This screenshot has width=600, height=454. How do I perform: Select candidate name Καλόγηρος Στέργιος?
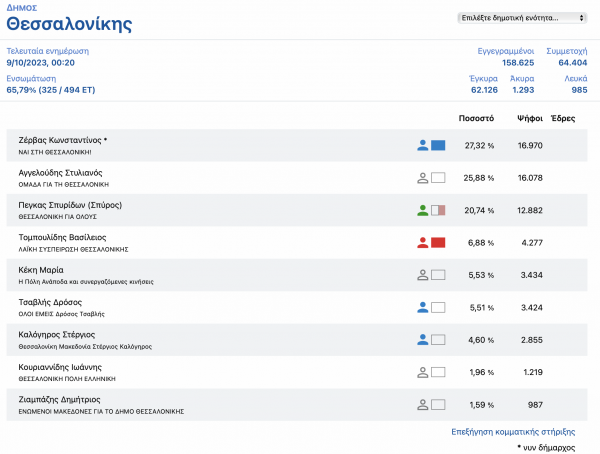(57, 335)
